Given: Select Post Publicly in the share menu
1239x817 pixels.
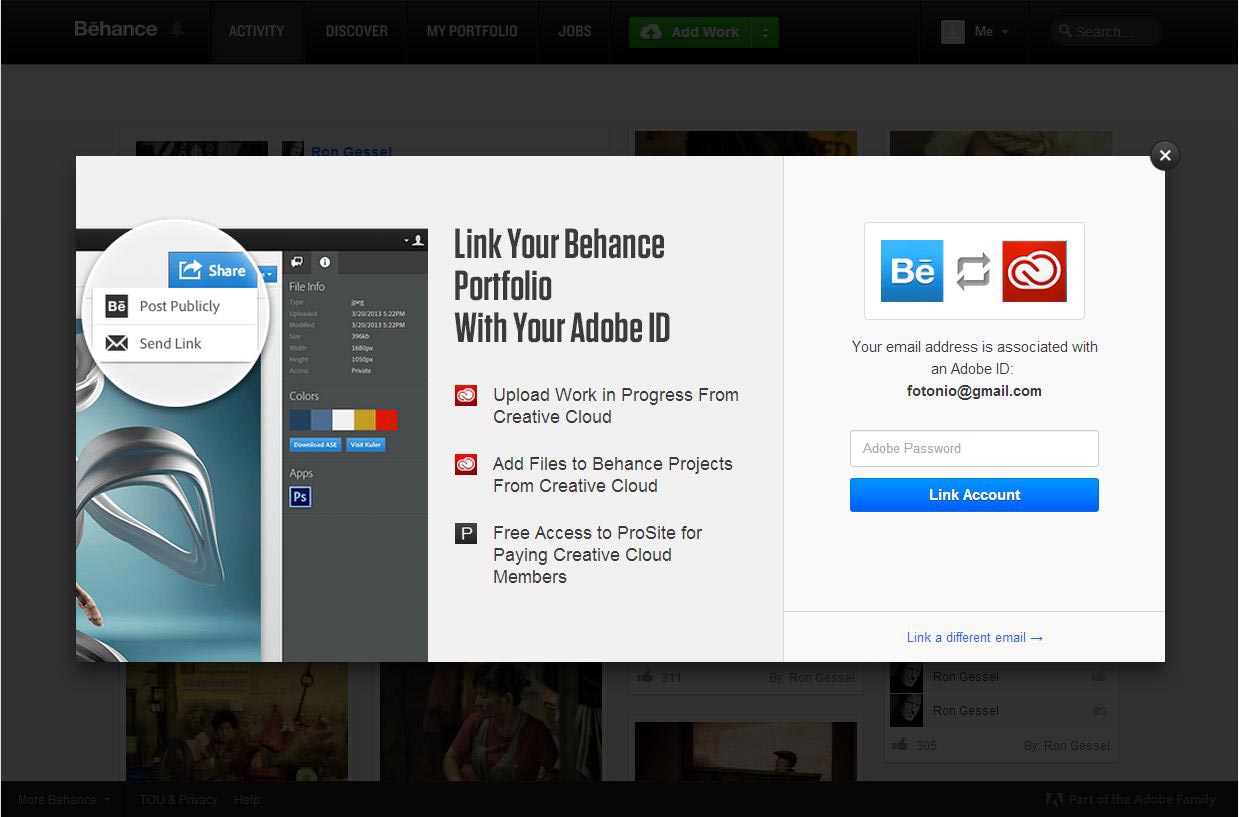Looking at the screenshot, I should coord(176,306).
